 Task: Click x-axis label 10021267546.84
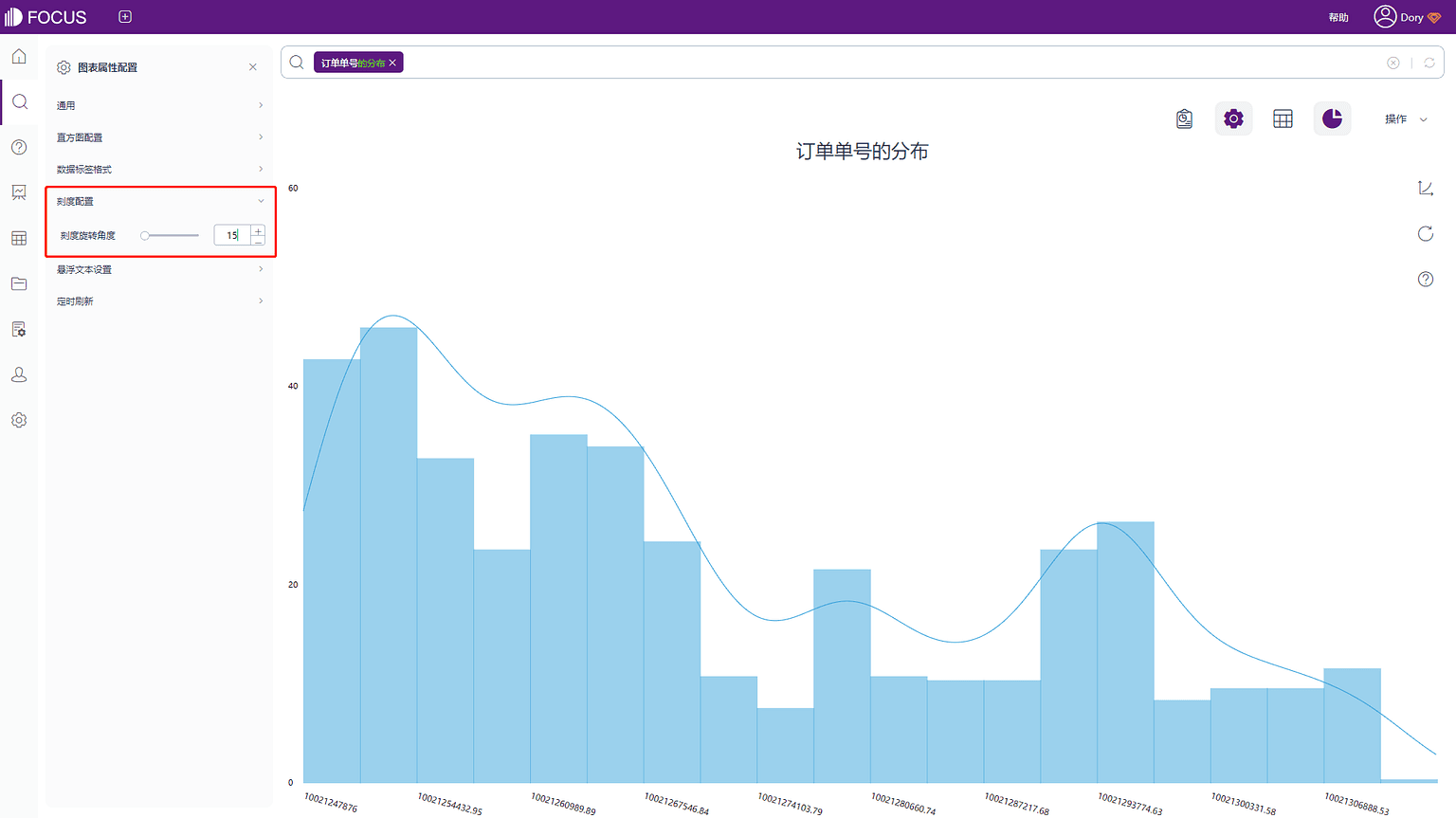tap(677, 804)
